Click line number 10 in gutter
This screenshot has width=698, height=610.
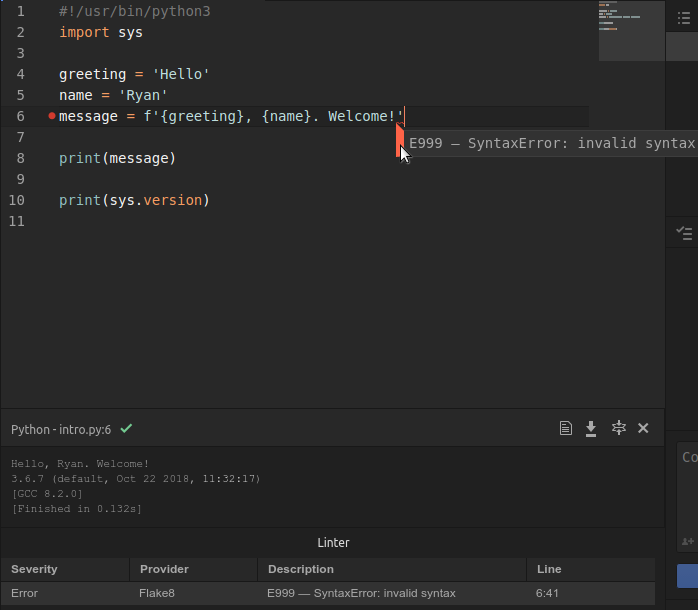point(17,200)
